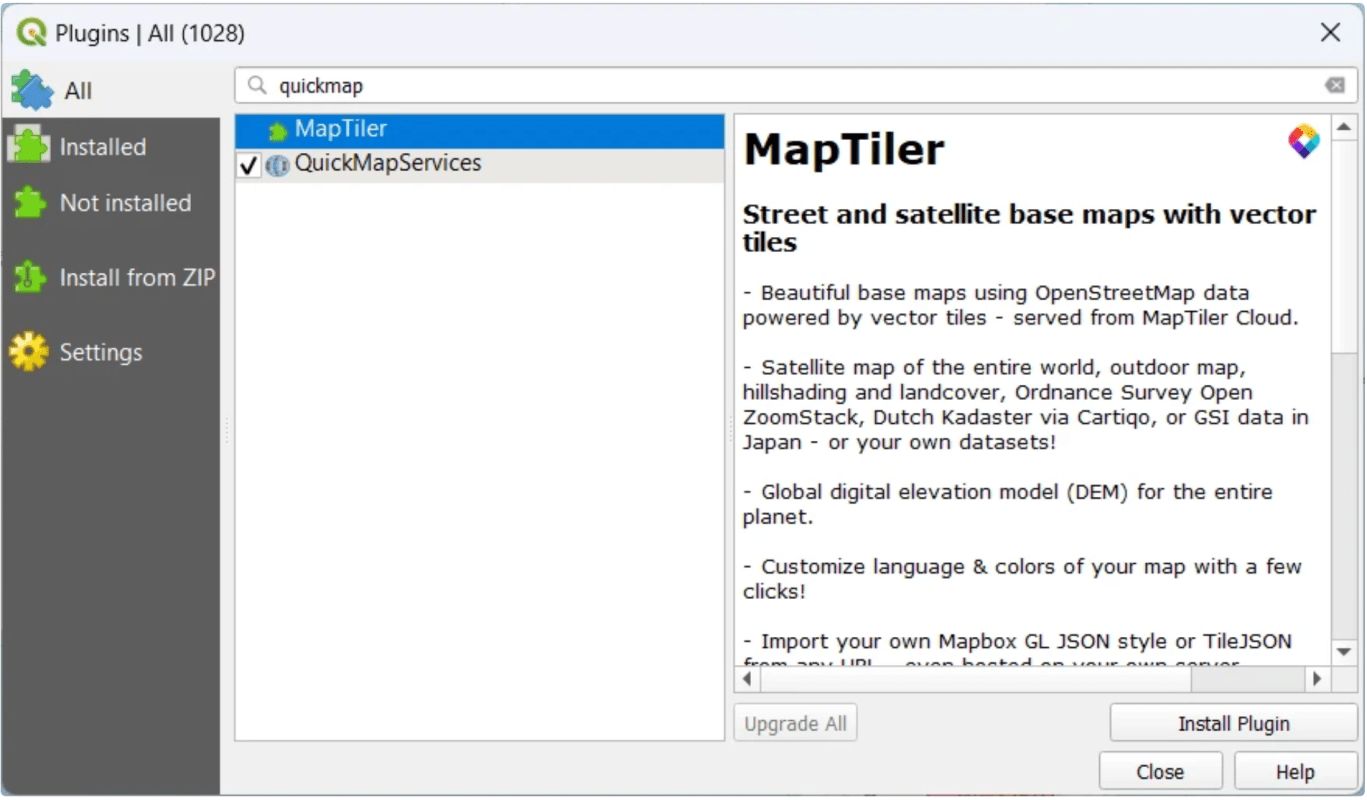Switch to the Installed section
The image size is (1367, 800).
[x=104, y=146]
